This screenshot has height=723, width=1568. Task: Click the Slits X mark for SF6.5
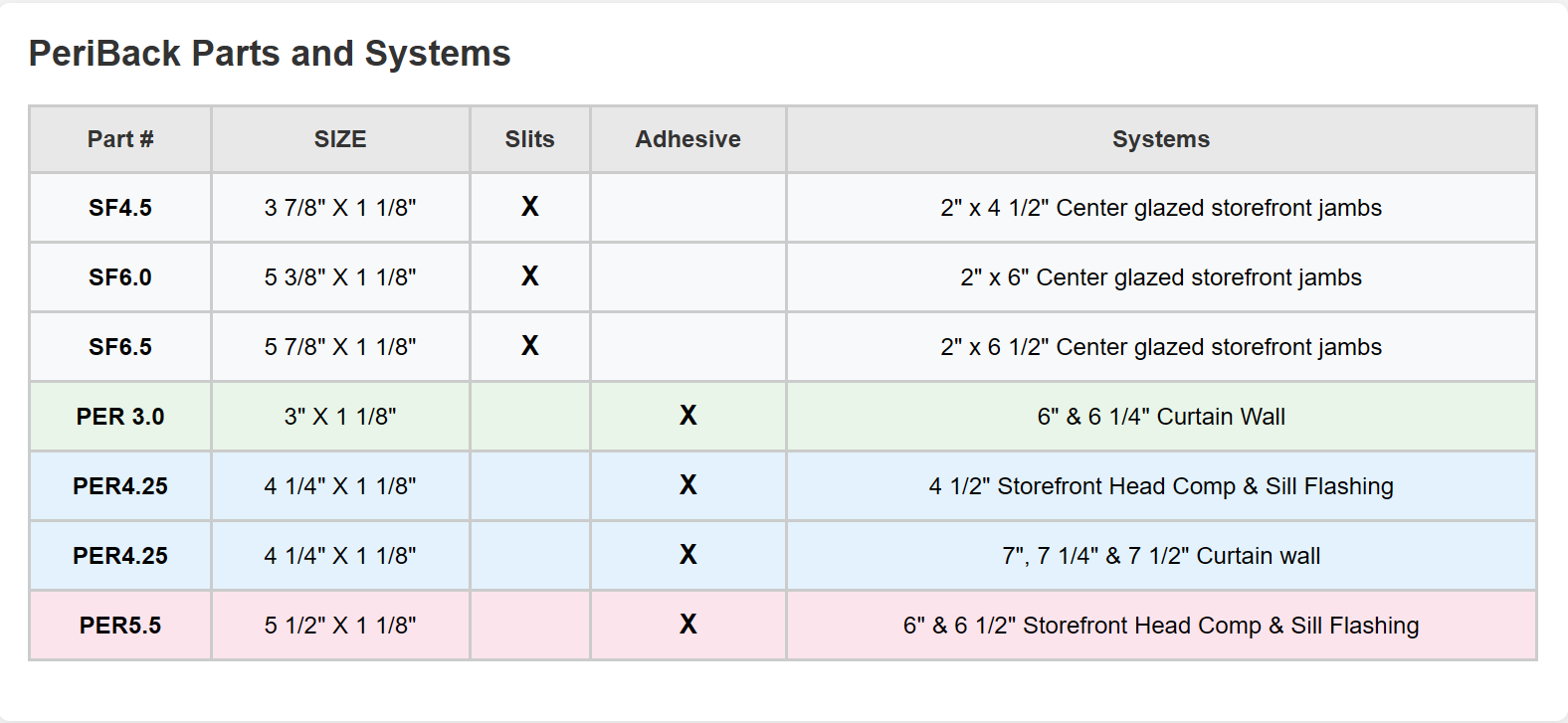(529, 346)
